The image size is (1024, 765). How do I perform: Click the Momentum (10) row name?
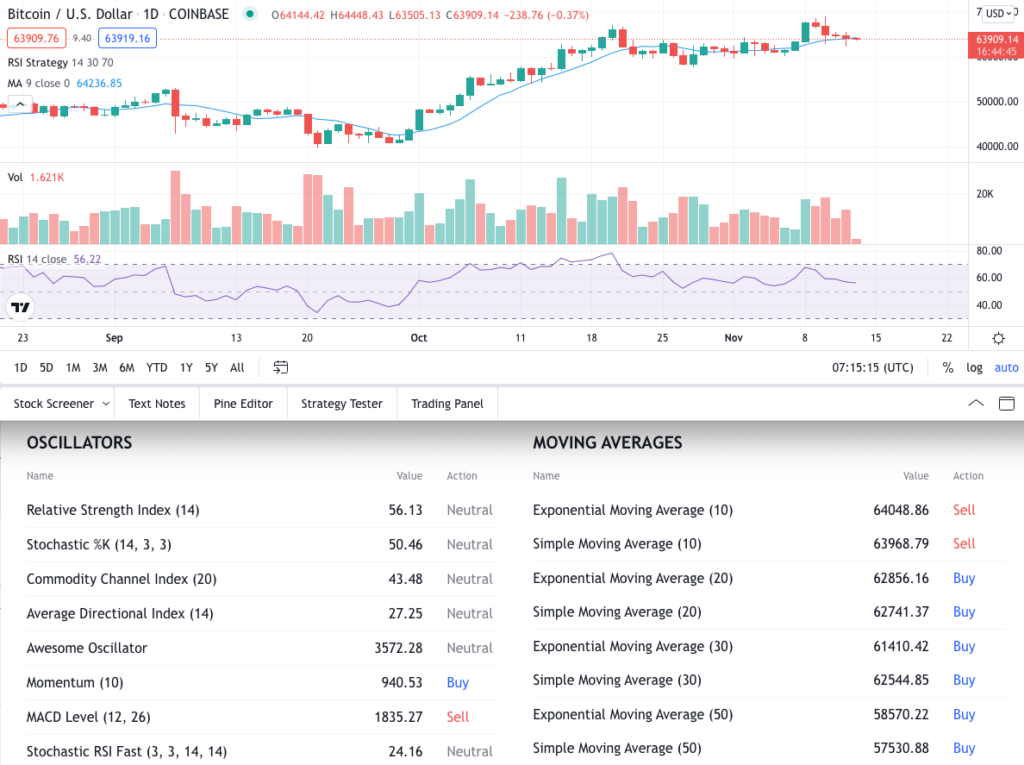pyautogui.click(x=75, y=683)
